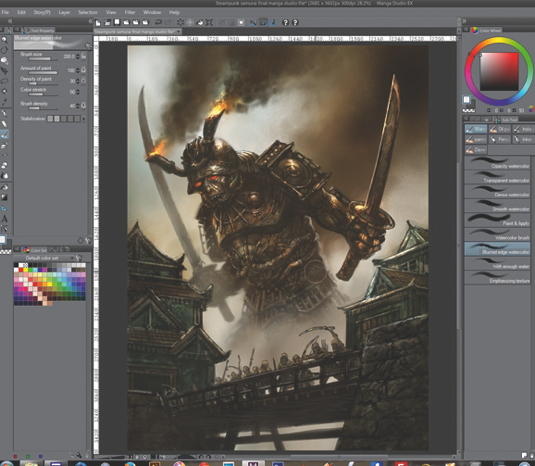Open wrench settings beside brush preview
Viewport: 535px width, 466px height.
pos(88,45)
